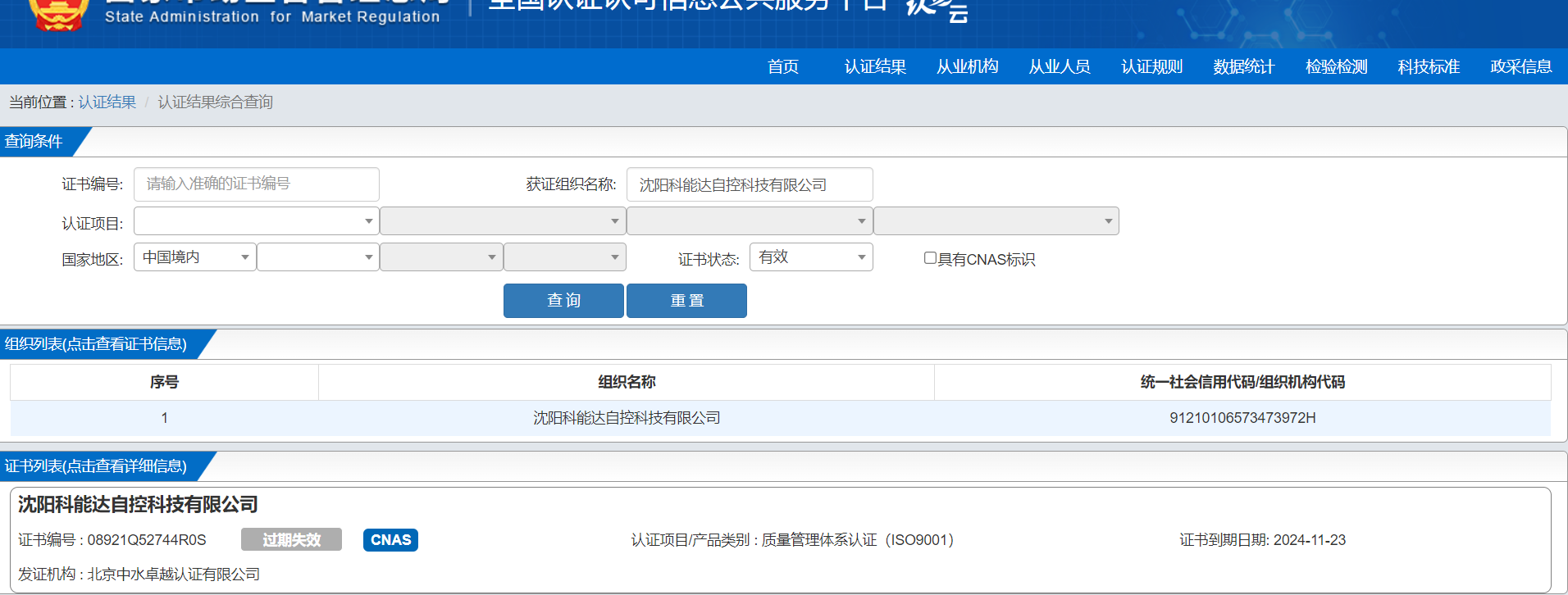The image size is (1568, 595).
Task: Expand the second 认证项目 dropdown
Action: [503, 221]
